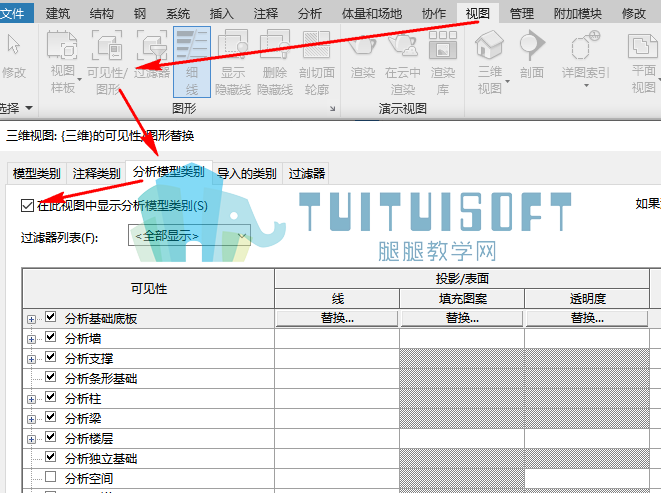Uncheck 分析条形基础 visibility checkbox
This screenshot has width=661, height=493.
tap(51, 376)
